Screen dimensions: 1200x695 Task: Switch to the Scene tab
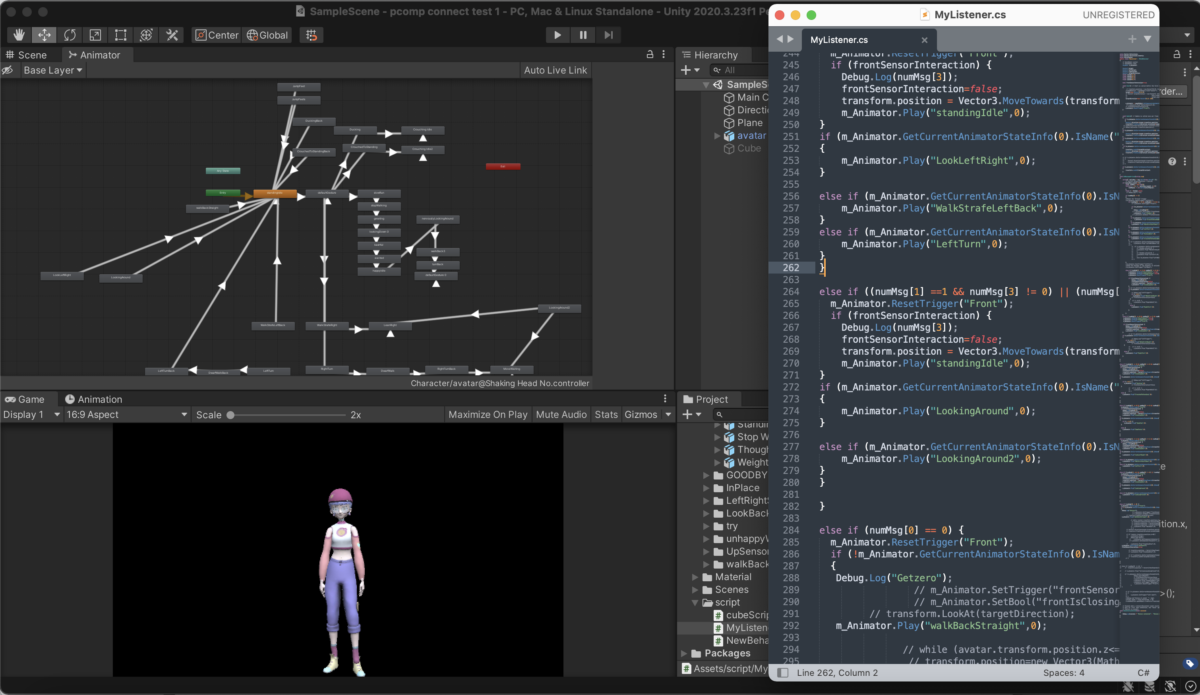tap(26, 55)
